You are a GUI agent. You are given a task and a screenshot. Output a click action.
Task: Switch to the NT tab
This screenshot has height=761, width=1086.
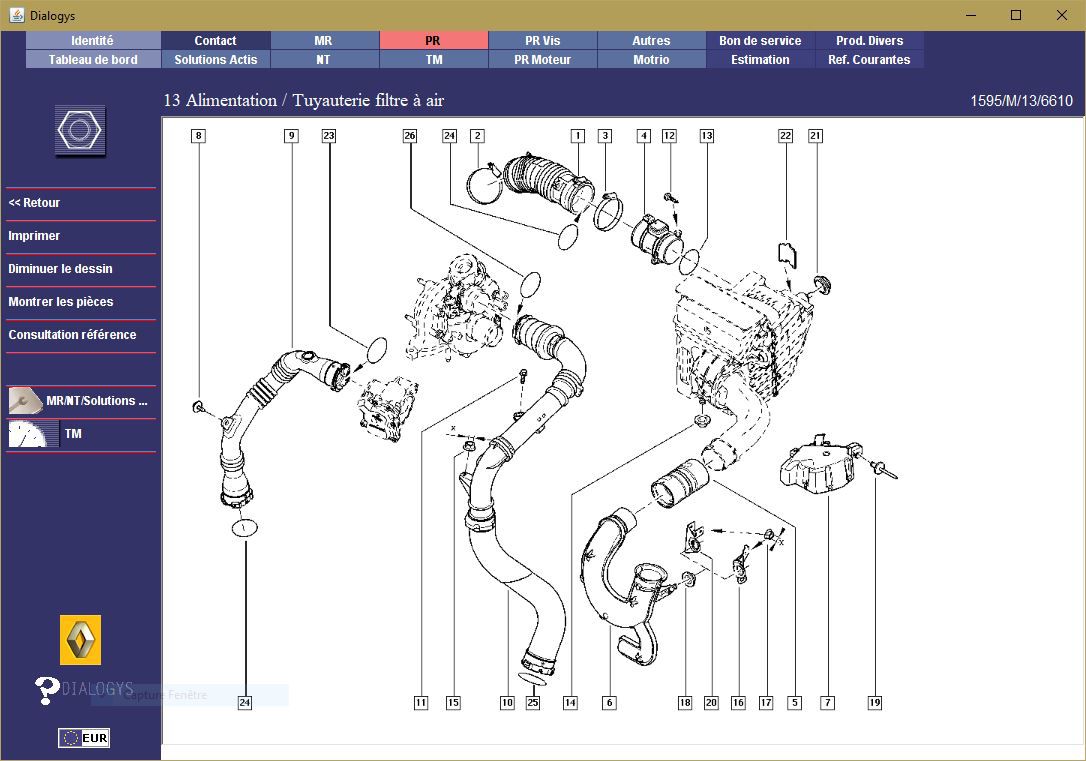pos(323,60)
